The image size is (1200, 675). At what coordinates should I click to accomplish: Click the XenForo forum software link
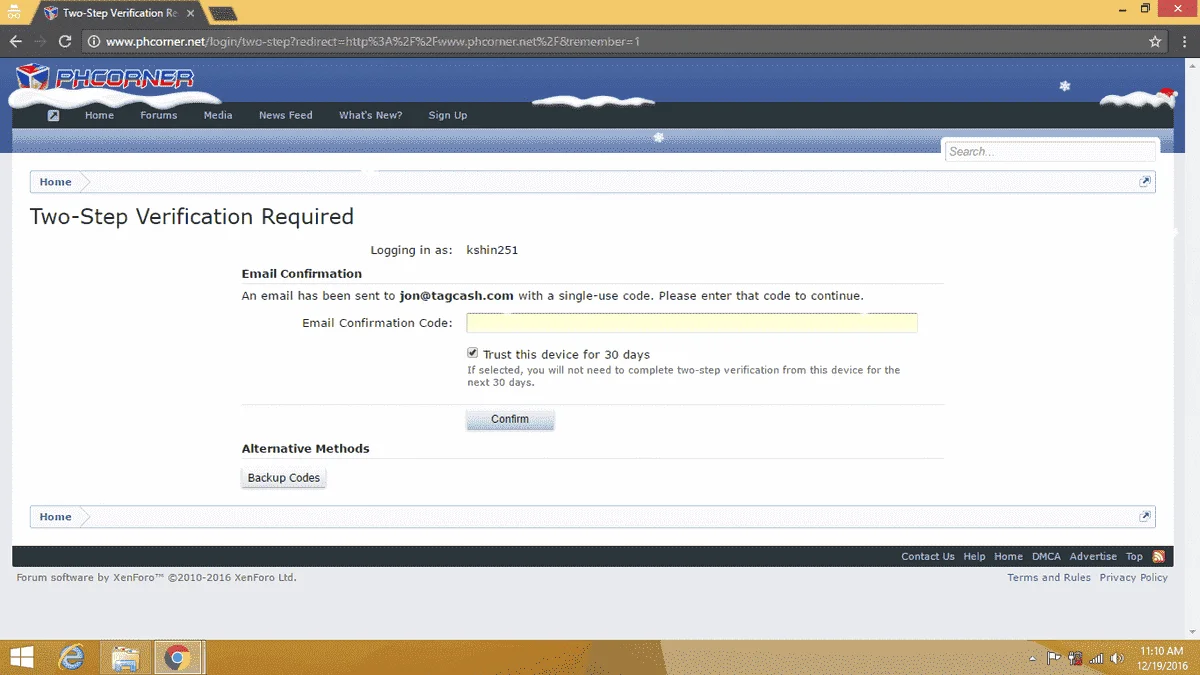click(x=157, y=578)
